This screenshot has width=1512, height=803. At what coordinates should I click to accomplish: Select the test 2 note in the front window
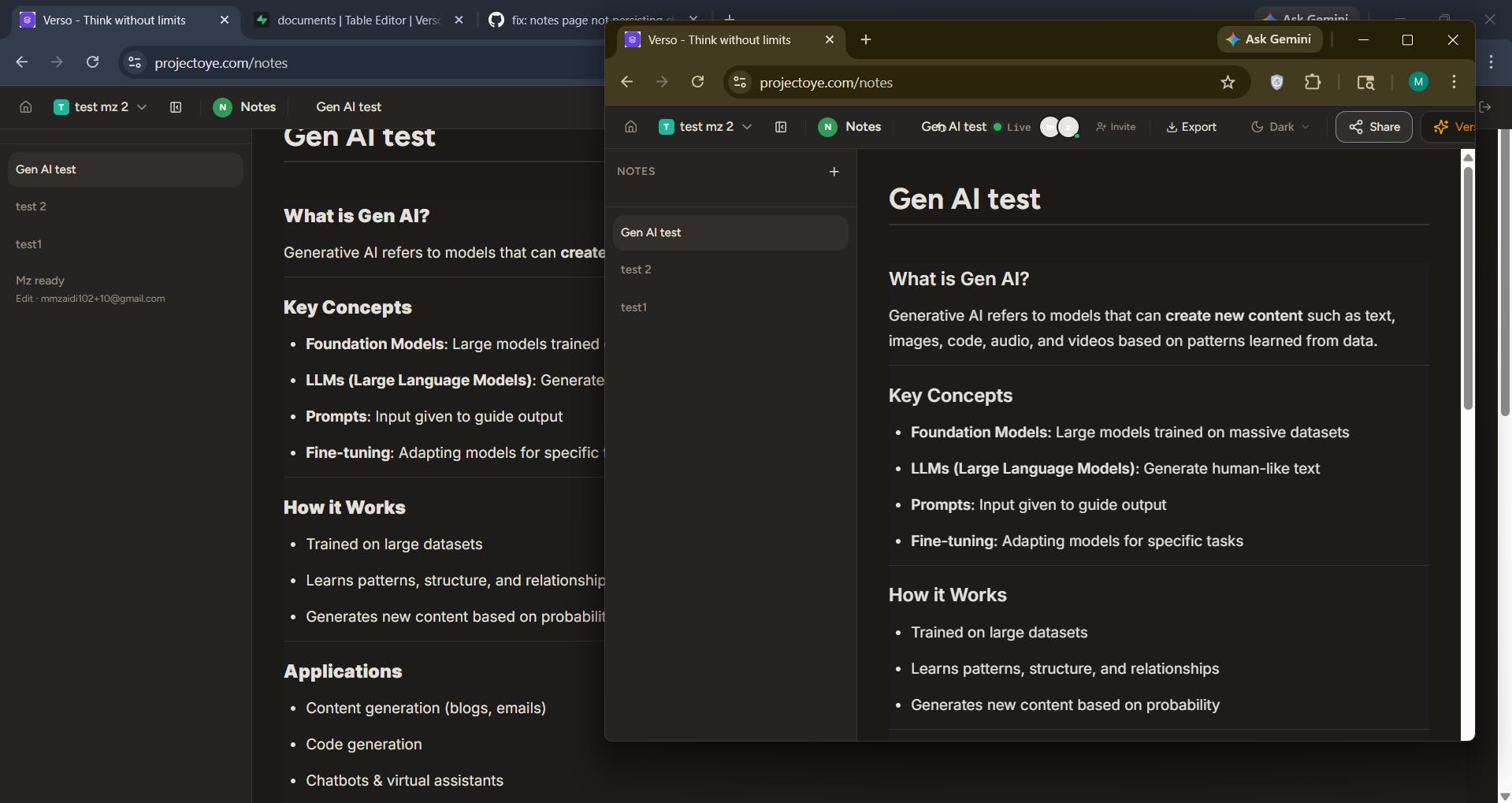pos(730,270)
